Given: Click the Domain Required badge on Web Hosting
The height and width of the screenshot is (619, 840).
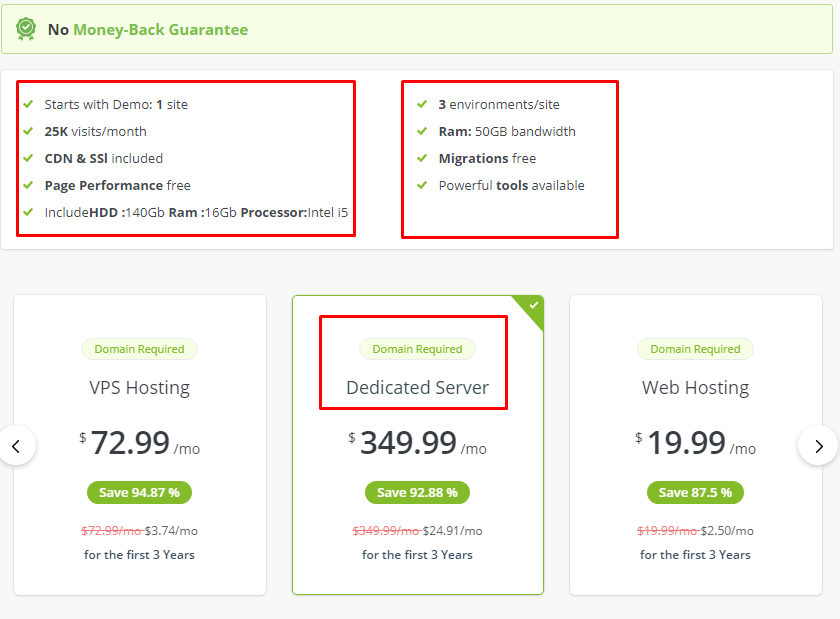Looking at the screenshot, I should coord(695,349).
